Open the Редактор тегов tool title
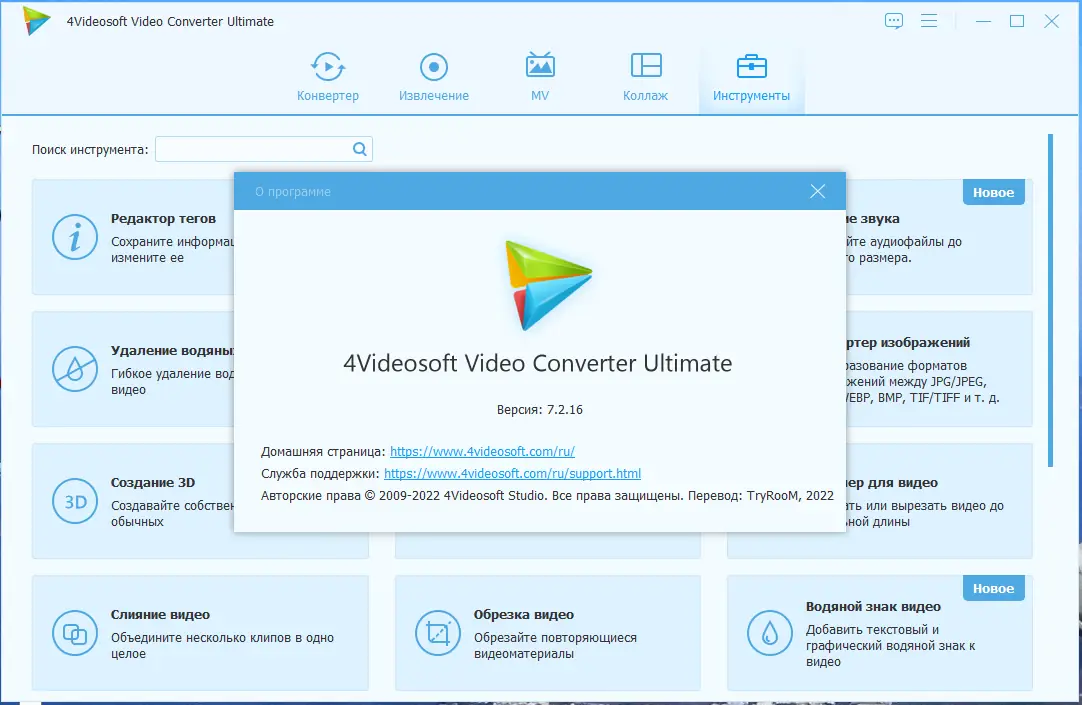Screen dimensions: 1082x705 pos(163,219)
